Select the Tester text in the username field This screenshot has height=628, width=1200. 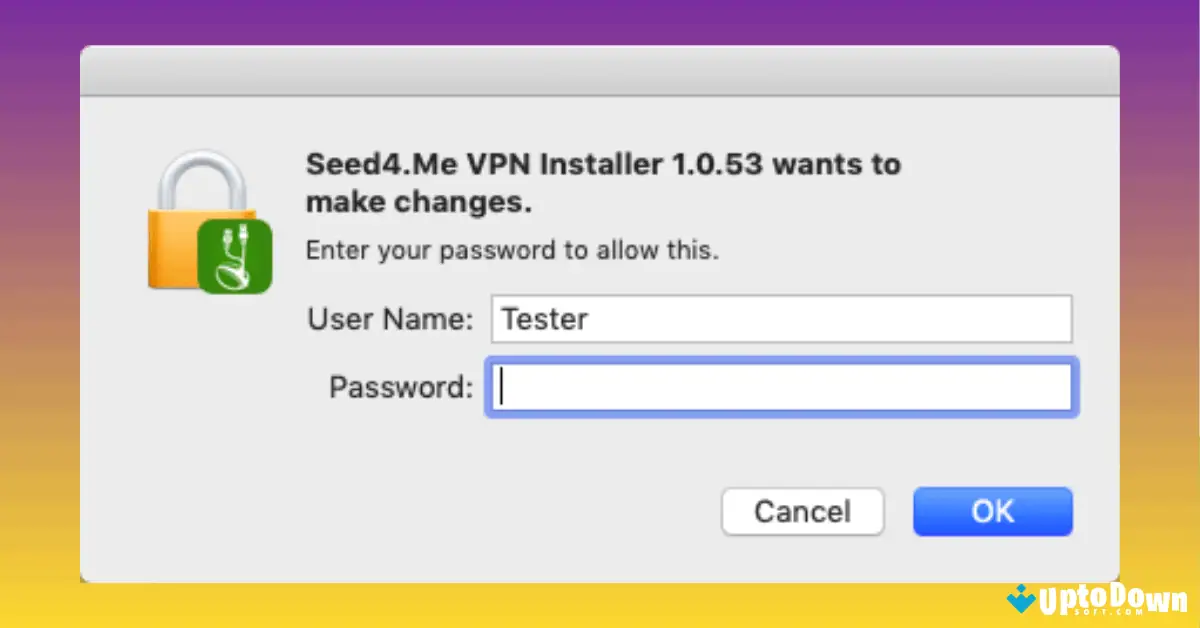543,318
